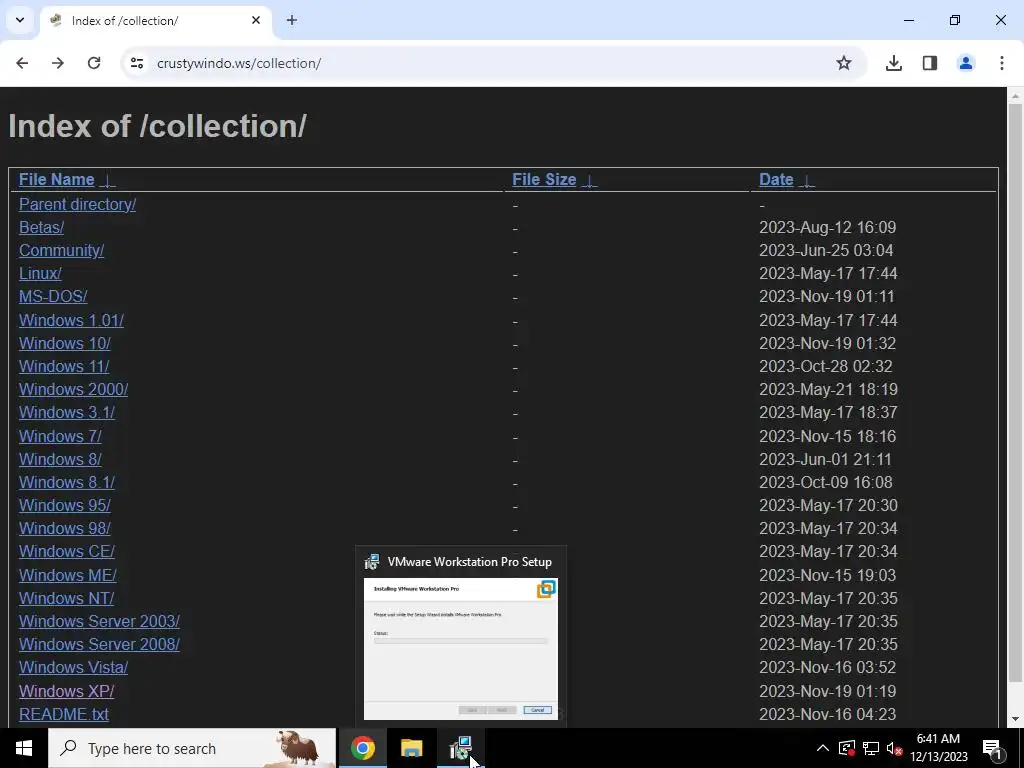This screenshot has height=768, width=1024.
Task: Select the Index of /collection/ tab
Action: point(156,21)
